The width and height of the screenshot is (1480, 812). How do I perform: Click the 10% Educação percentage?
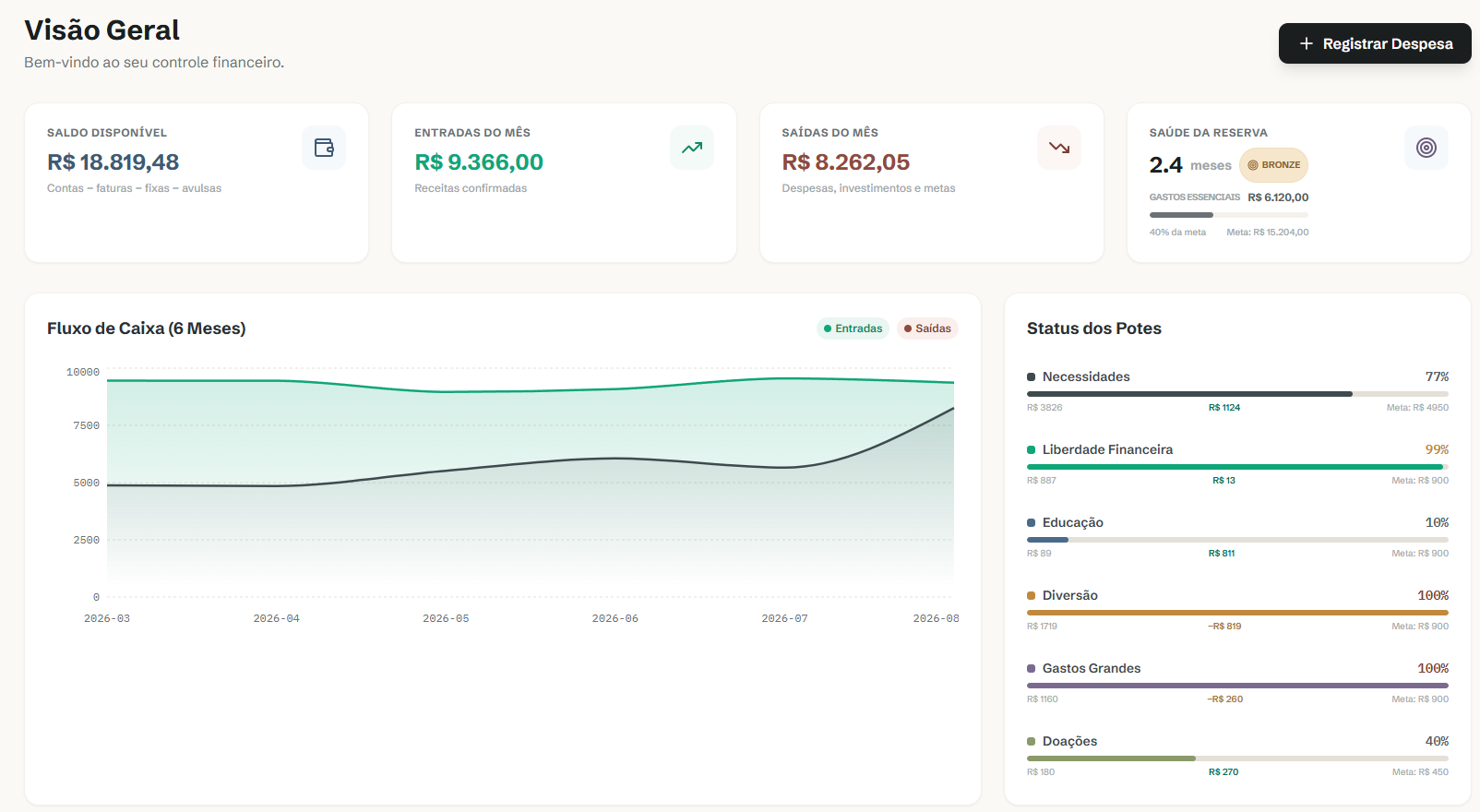tap(1437, 522)
